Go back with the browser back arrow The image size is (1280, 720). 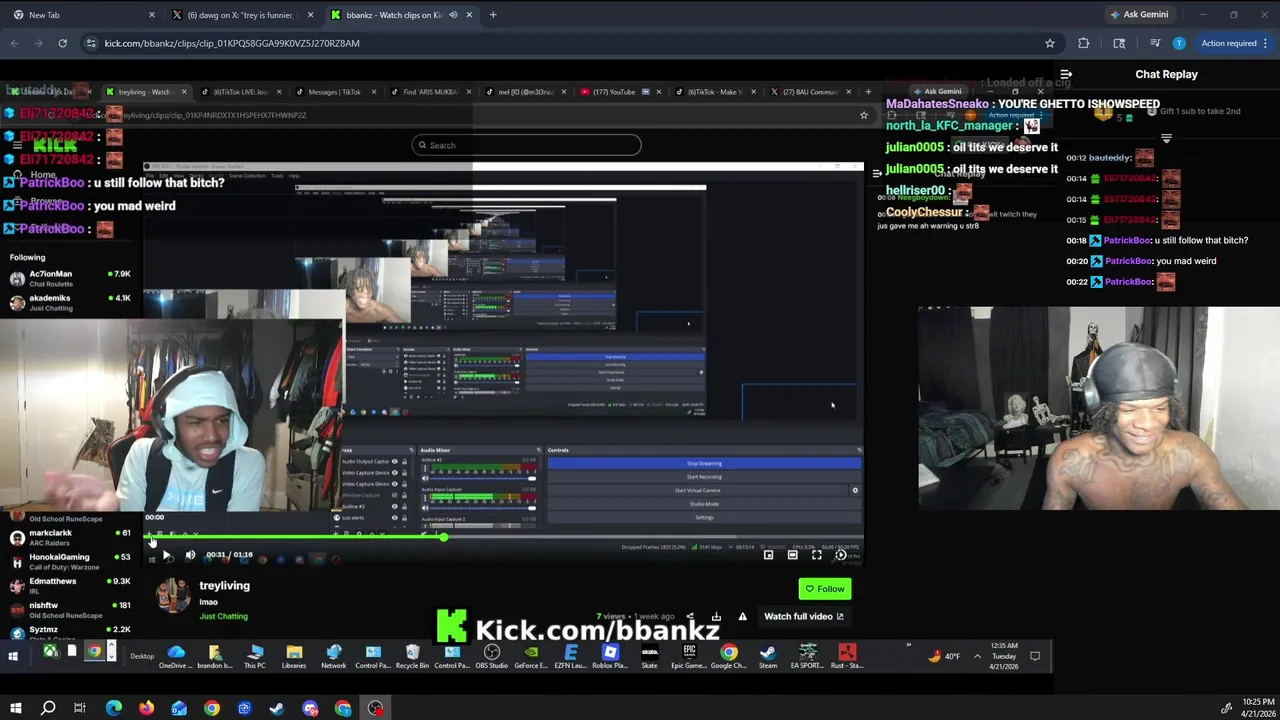click(x=15, y=43)
